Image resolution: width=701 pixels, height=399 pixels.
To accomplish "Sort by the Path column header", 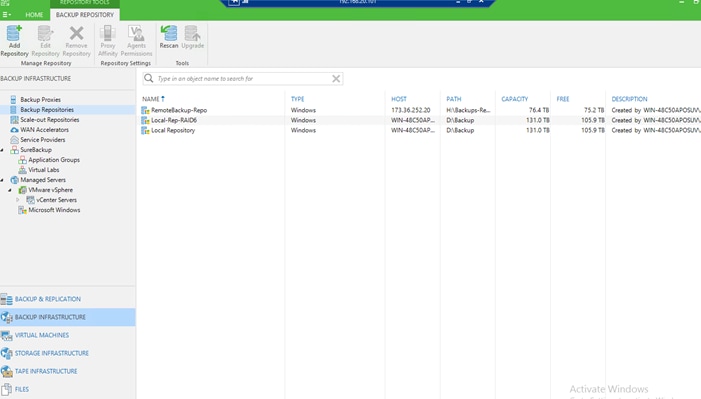I will click(453, 99).
